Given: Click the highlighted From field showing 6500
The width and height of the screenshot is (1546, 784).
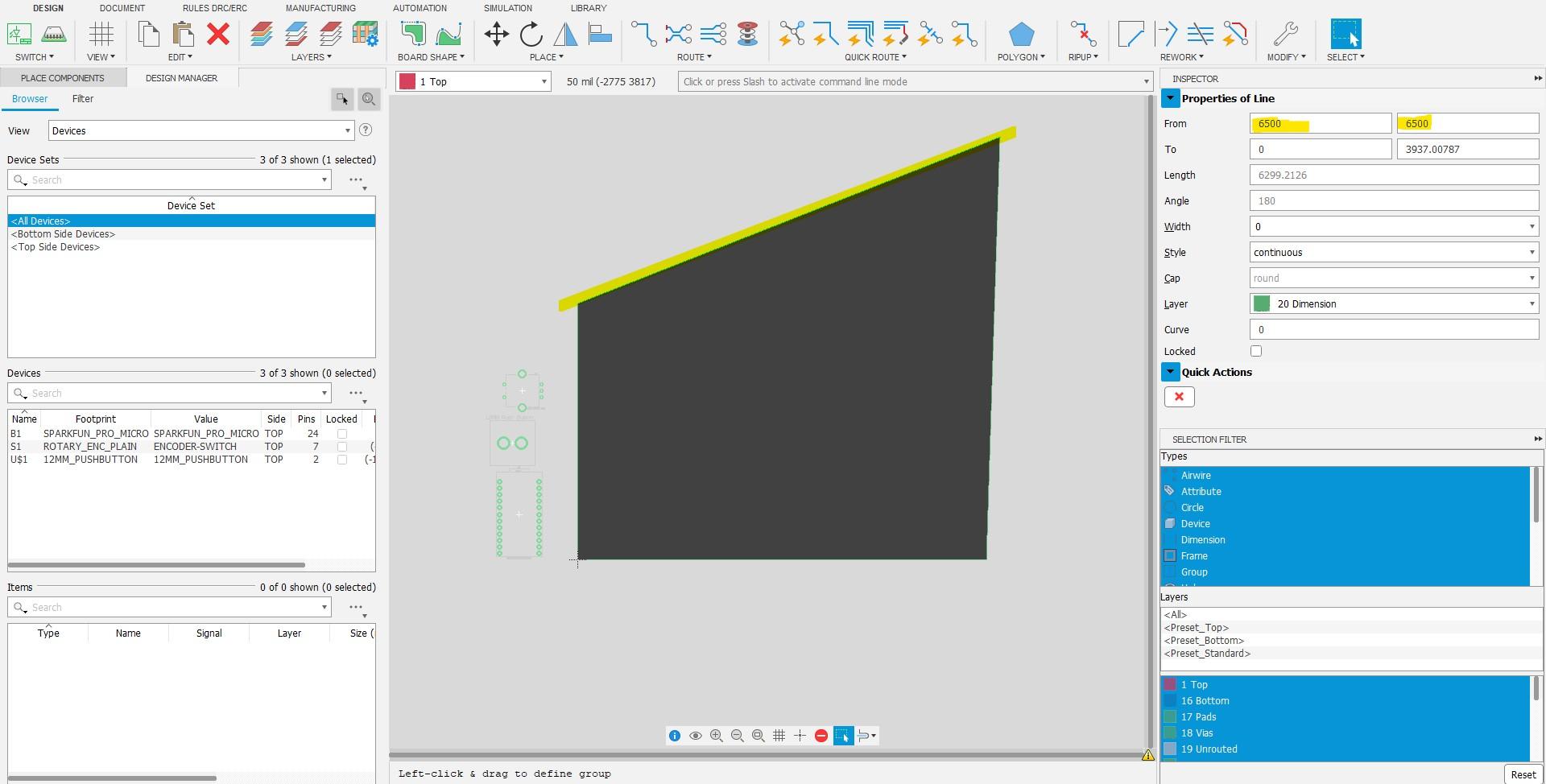Looking at the screenshot, I should pos(1320,123).
